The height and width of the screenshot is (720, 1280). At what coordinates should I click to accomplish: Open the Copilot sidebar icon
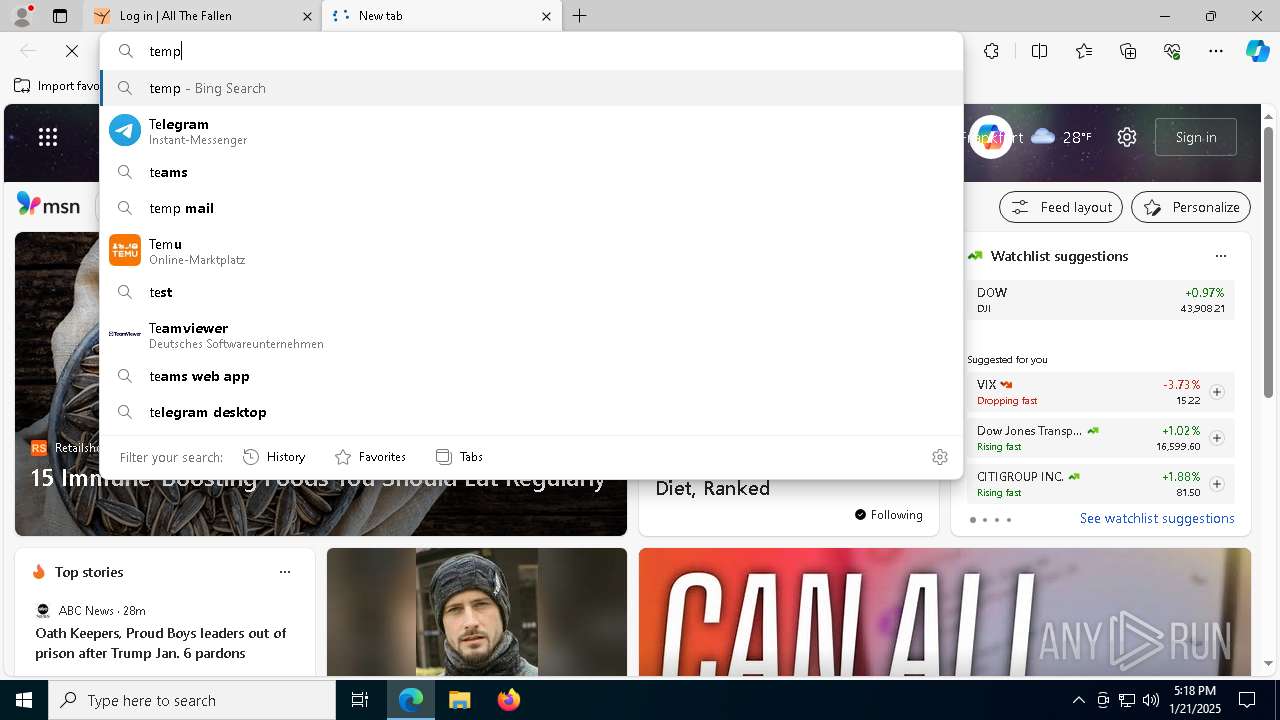pyautogui.click(x=1257, y=51)
